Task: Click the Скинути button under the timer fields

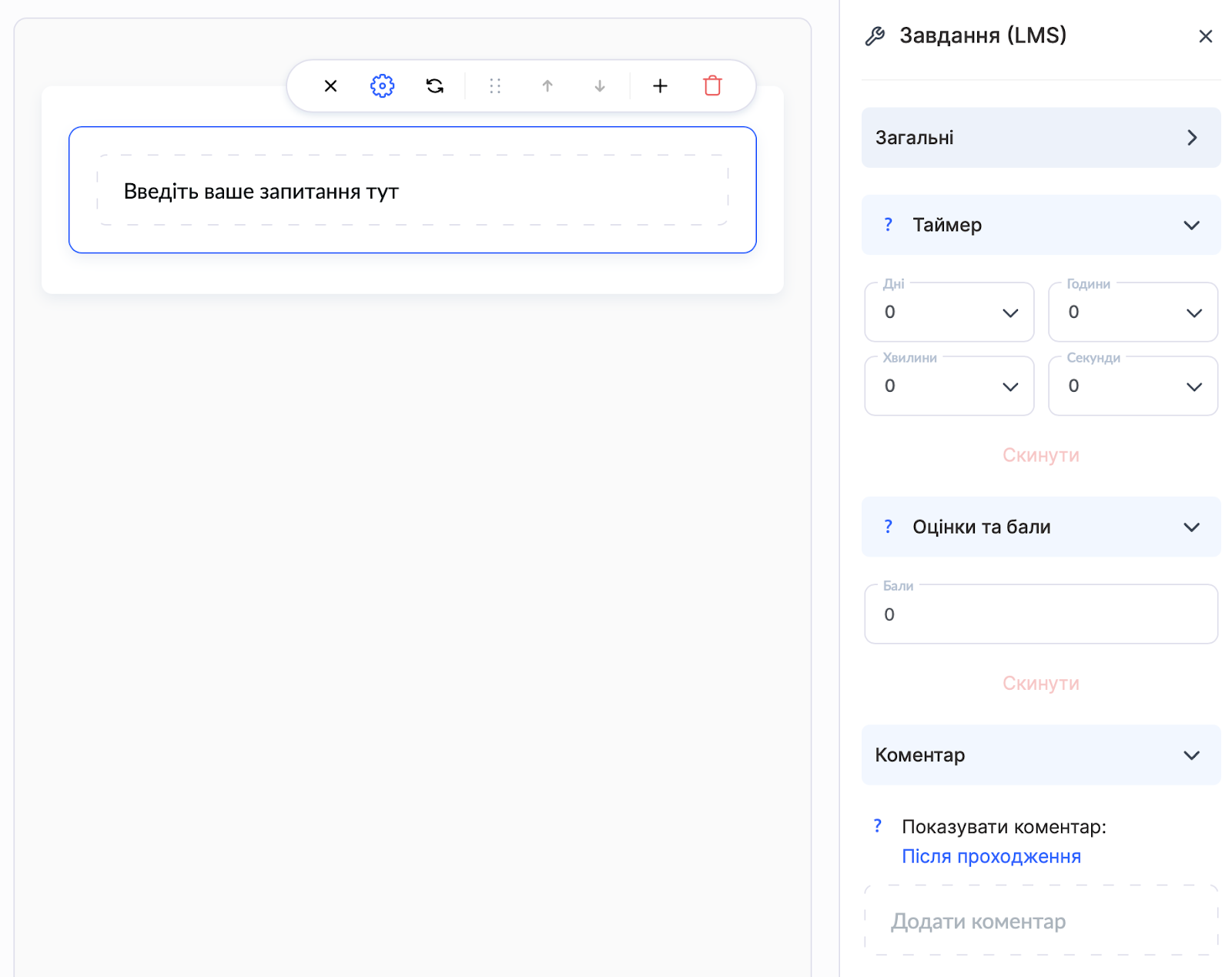Action: click(1040, 455)
